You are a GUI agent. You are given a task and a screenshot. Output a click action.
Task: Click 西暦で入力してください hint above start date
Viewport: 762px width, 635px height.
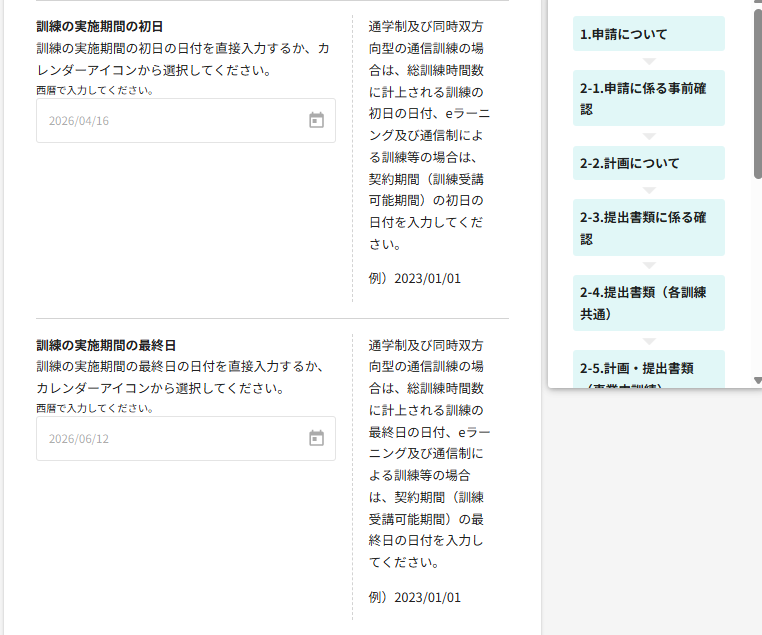tap(94, 90)
